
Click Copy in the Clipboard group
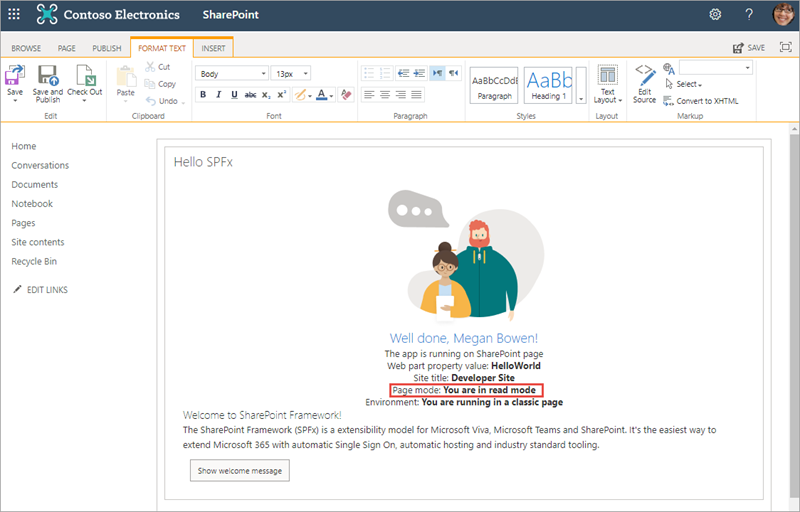(x=160, y=84)
